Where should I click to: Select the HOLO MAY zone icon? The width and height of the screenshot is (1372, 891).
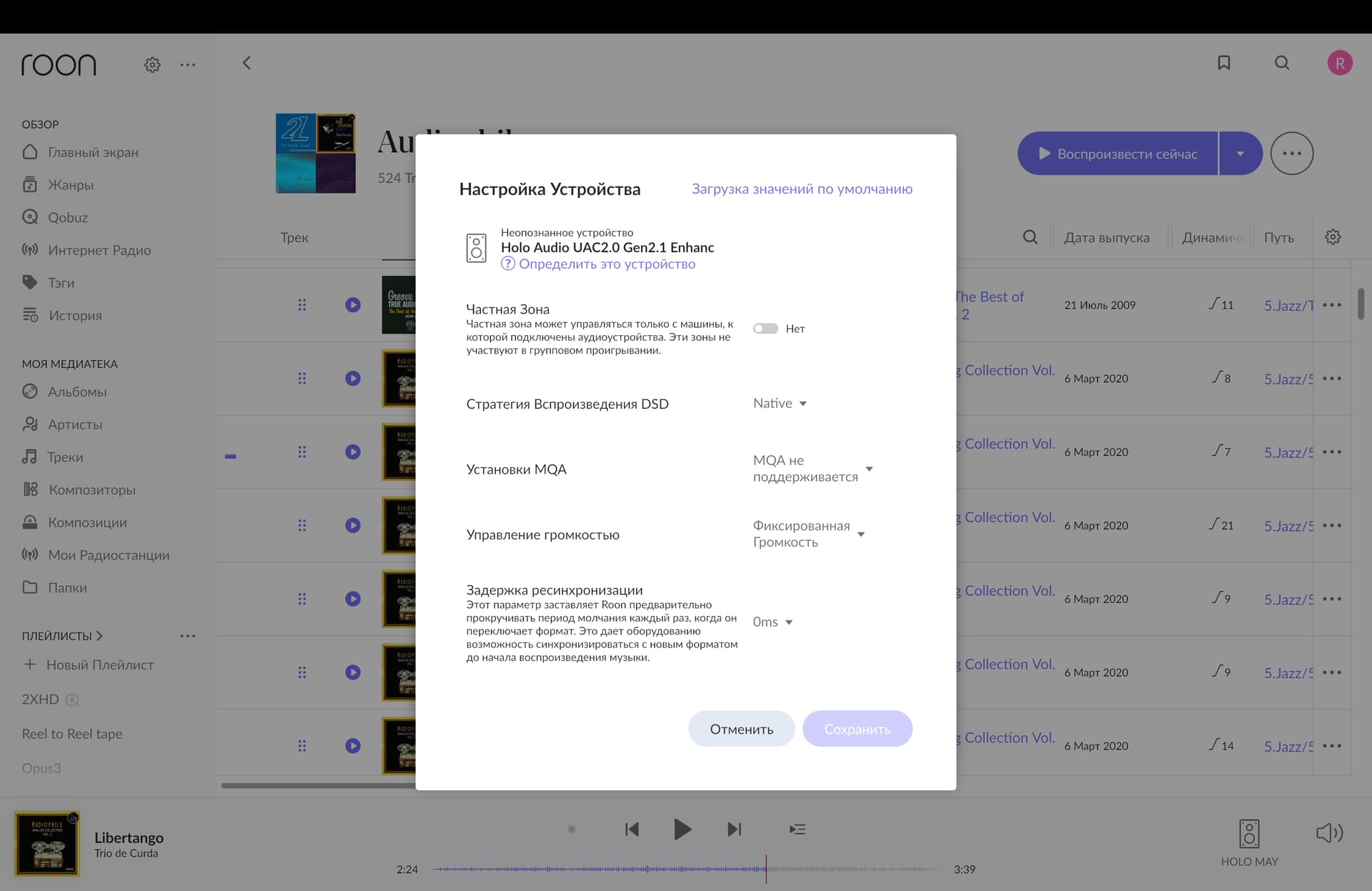(1249, 833)
